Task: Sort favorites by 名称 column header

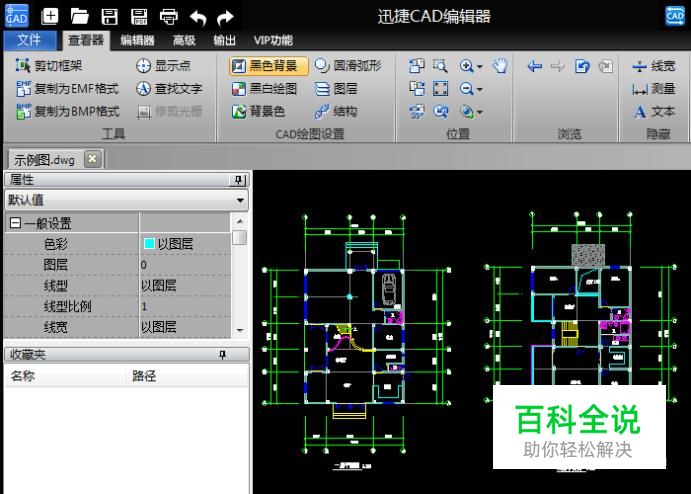Action: 65,376
